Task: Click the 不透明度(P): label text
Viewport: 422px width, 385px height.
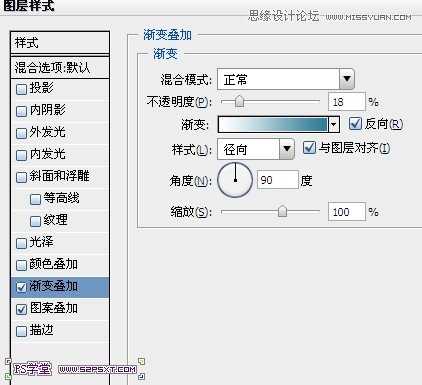Action: [x=179, y=101]
